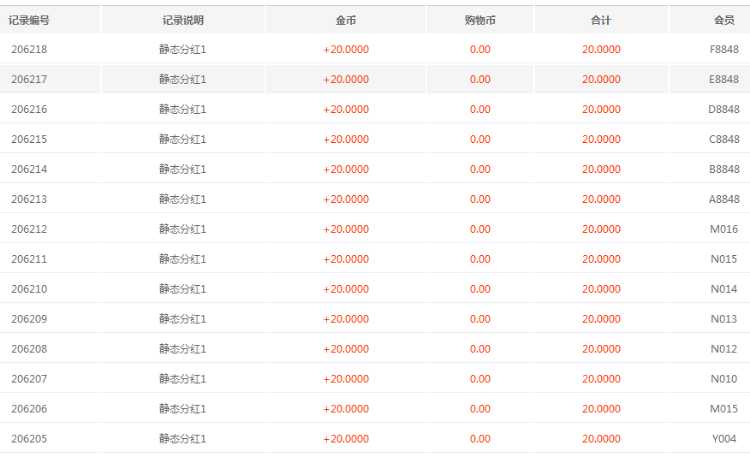The width and height of the screenshot is (750, 457).
Task: Click member ID N013
Action: (x=724, y=319)
